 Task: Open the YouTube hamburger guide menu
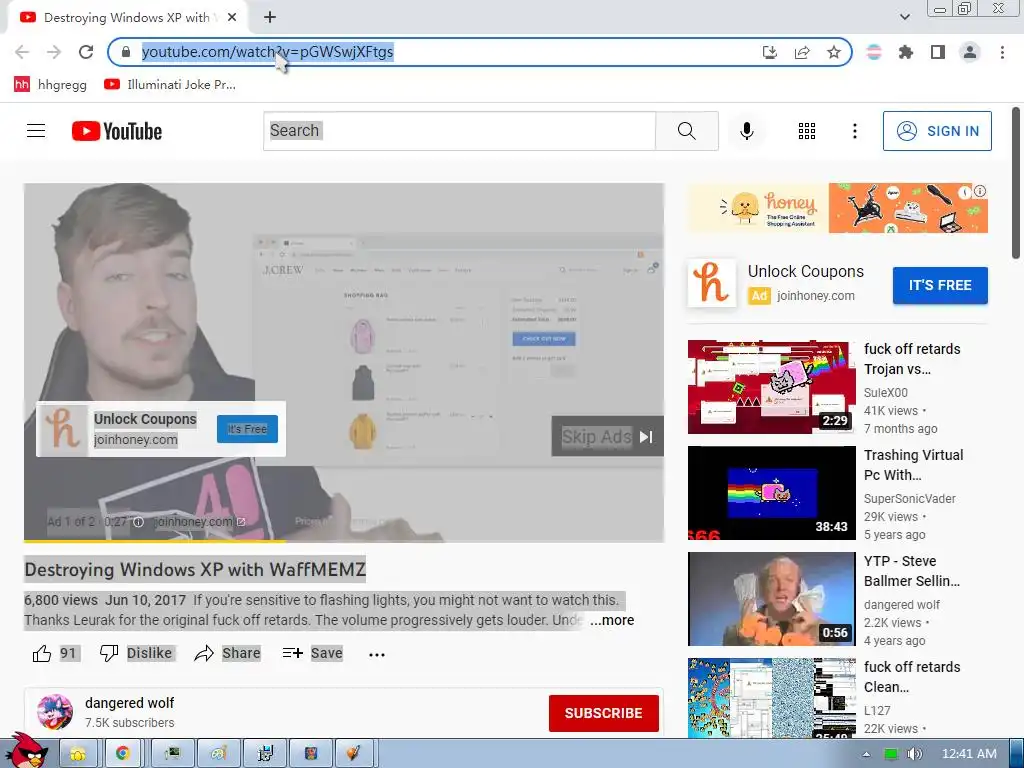click(x=36, y=131)
